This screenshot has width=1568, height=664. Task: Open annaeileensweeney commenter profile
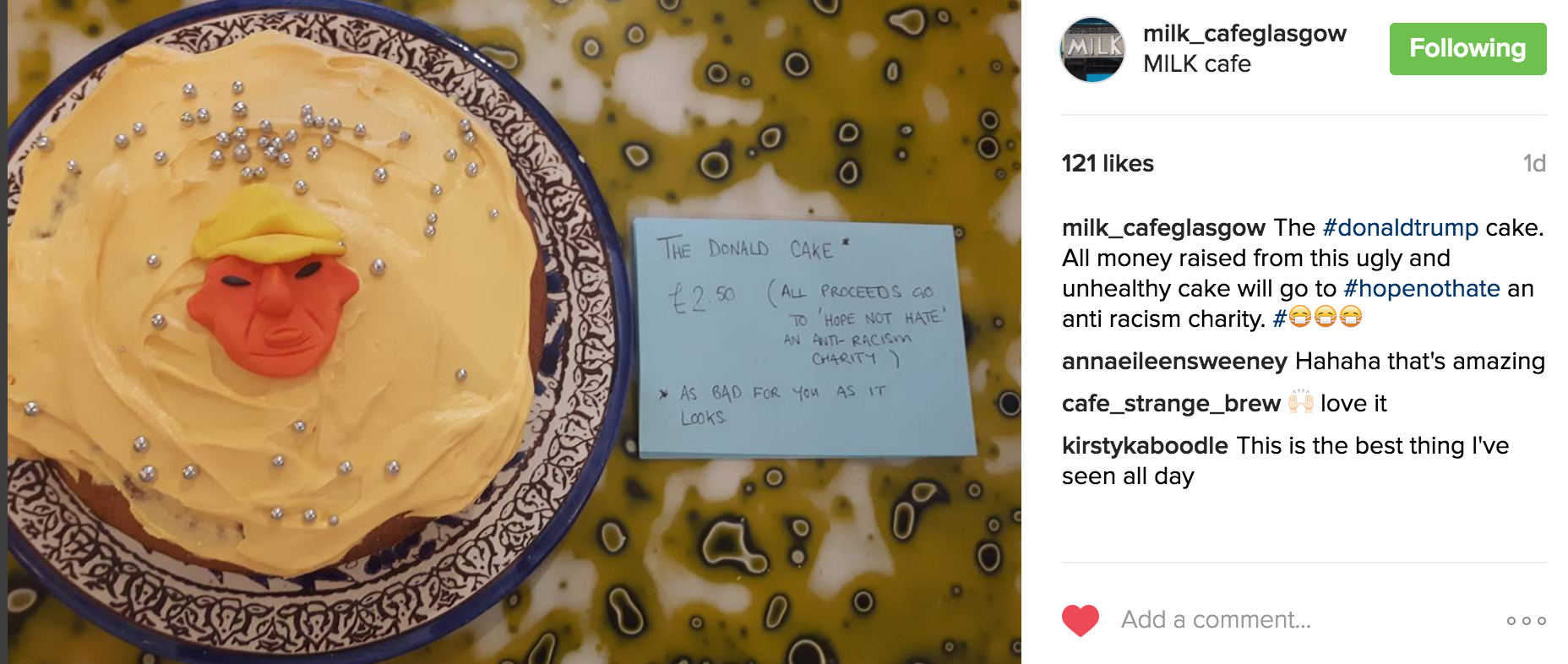click(x=1174, y=362)
